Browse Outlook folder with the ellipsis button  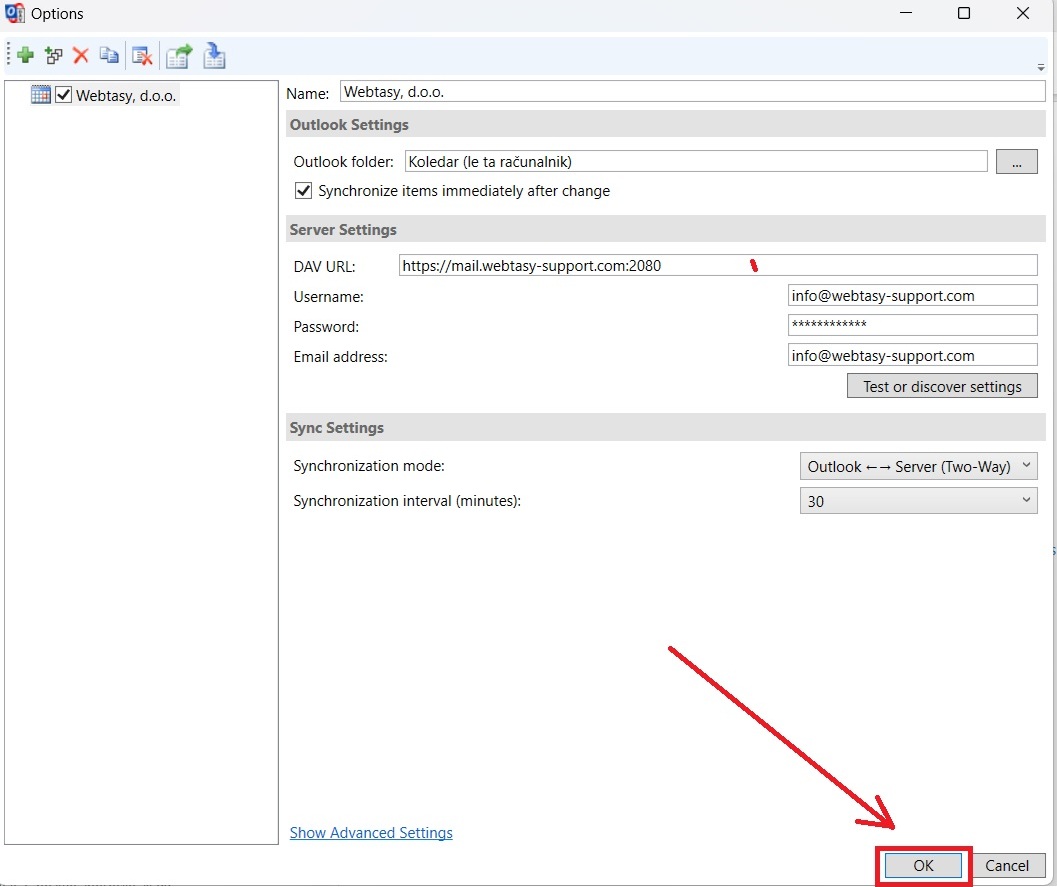pyautogui.click(x=1016, y=162)
